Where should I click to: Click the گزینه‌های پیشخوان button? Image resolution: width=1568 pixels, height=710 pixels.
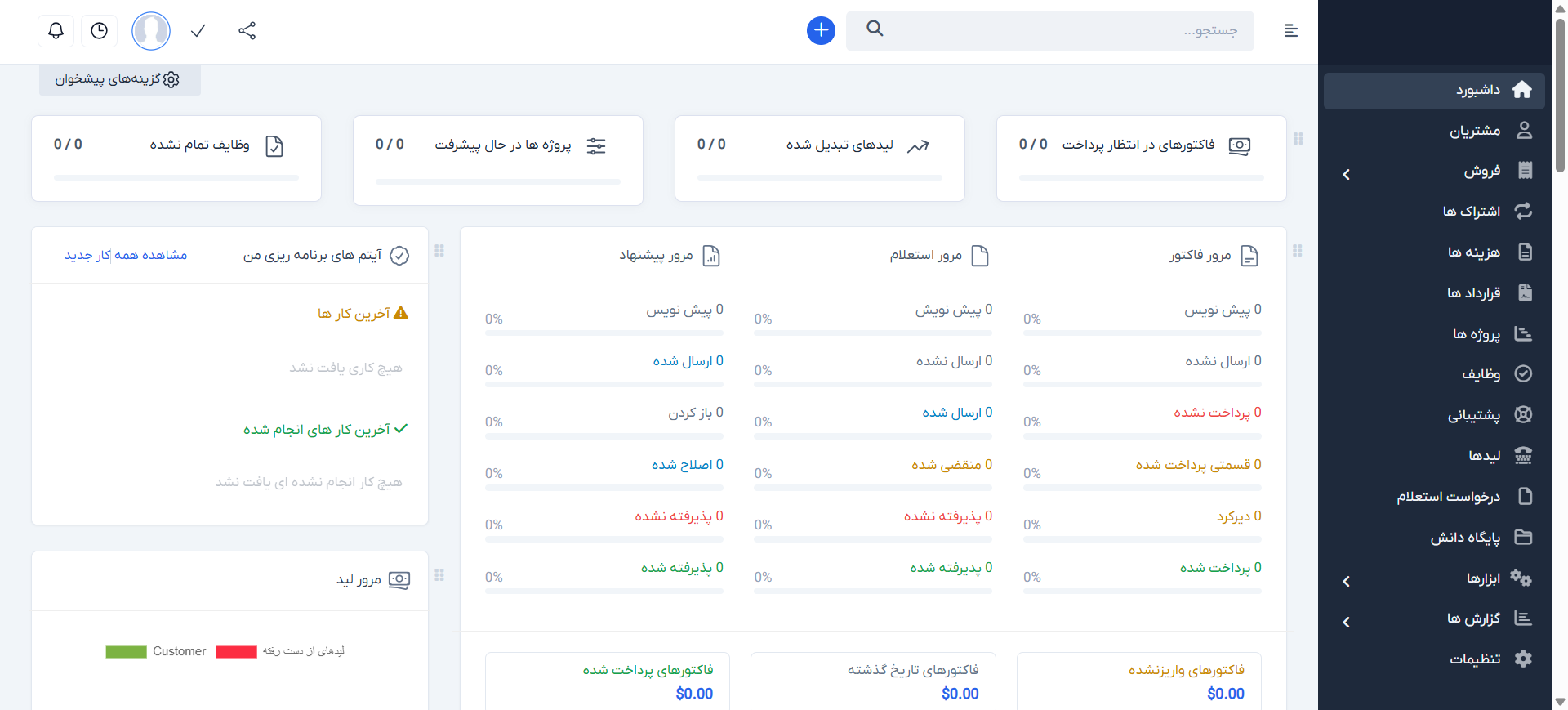119,79
